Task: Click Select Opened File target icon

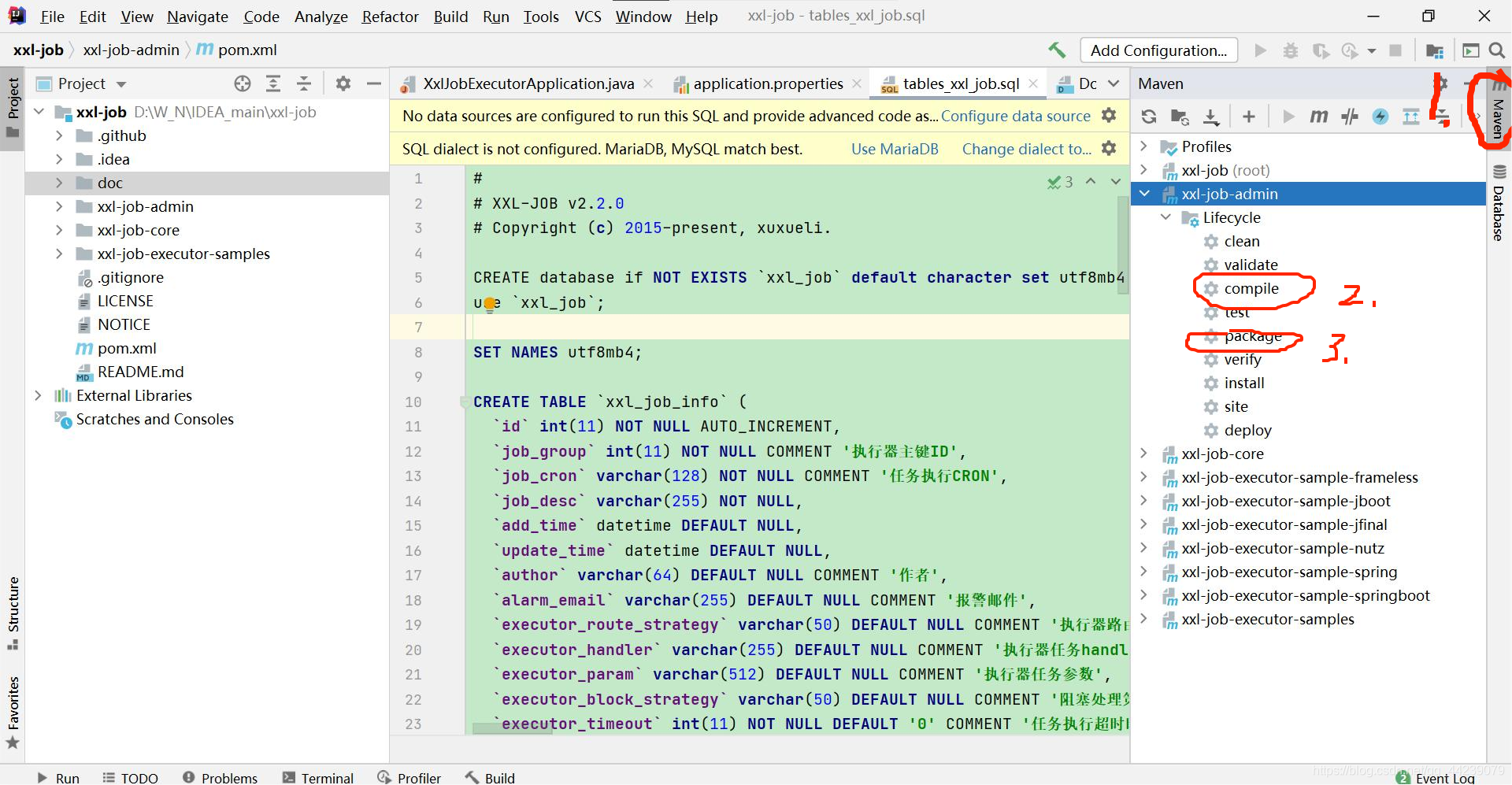Action: point(243,83)
